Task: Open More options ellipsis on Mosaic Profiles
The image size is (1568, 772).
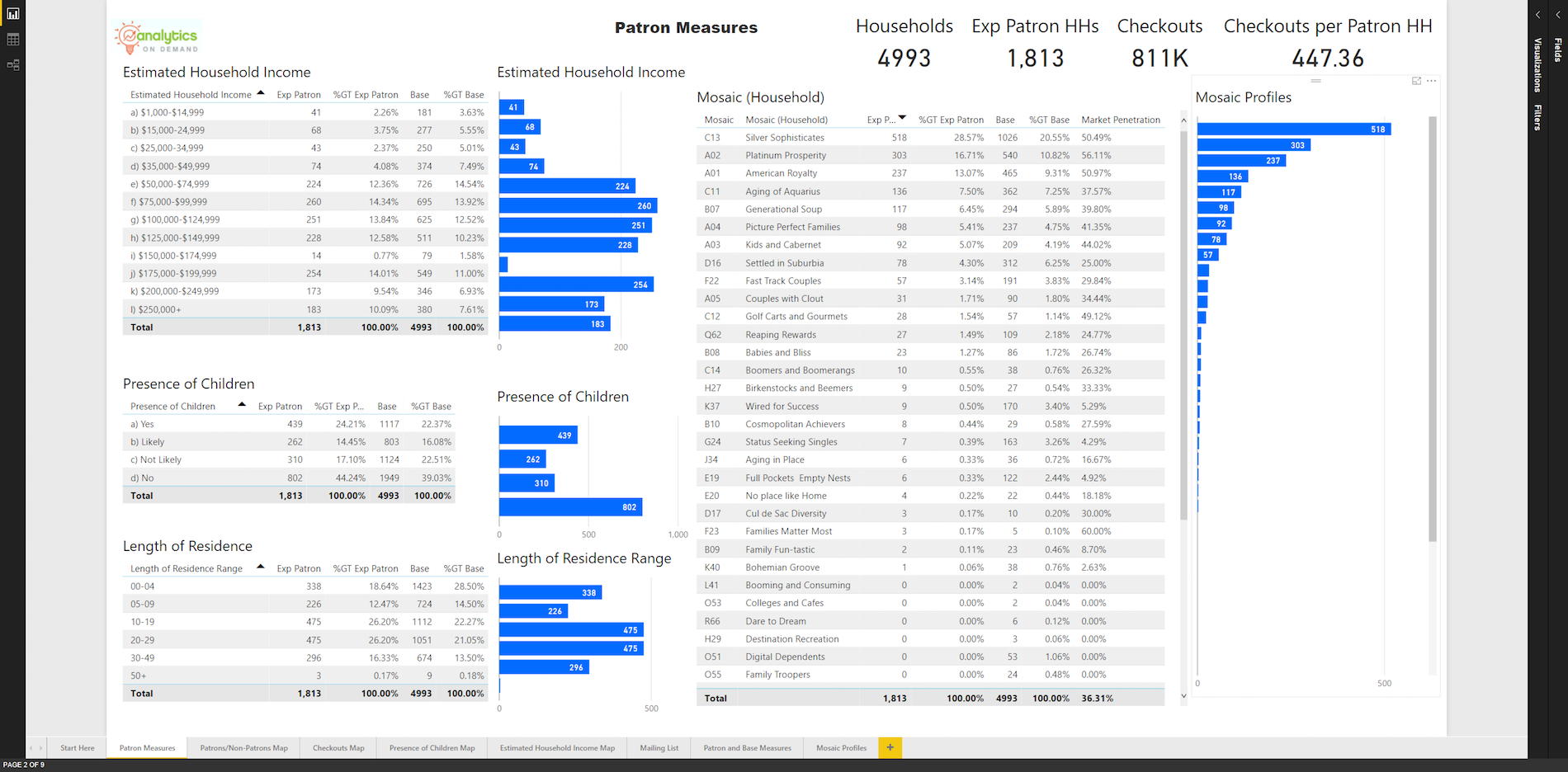Action: (1431, 81)
